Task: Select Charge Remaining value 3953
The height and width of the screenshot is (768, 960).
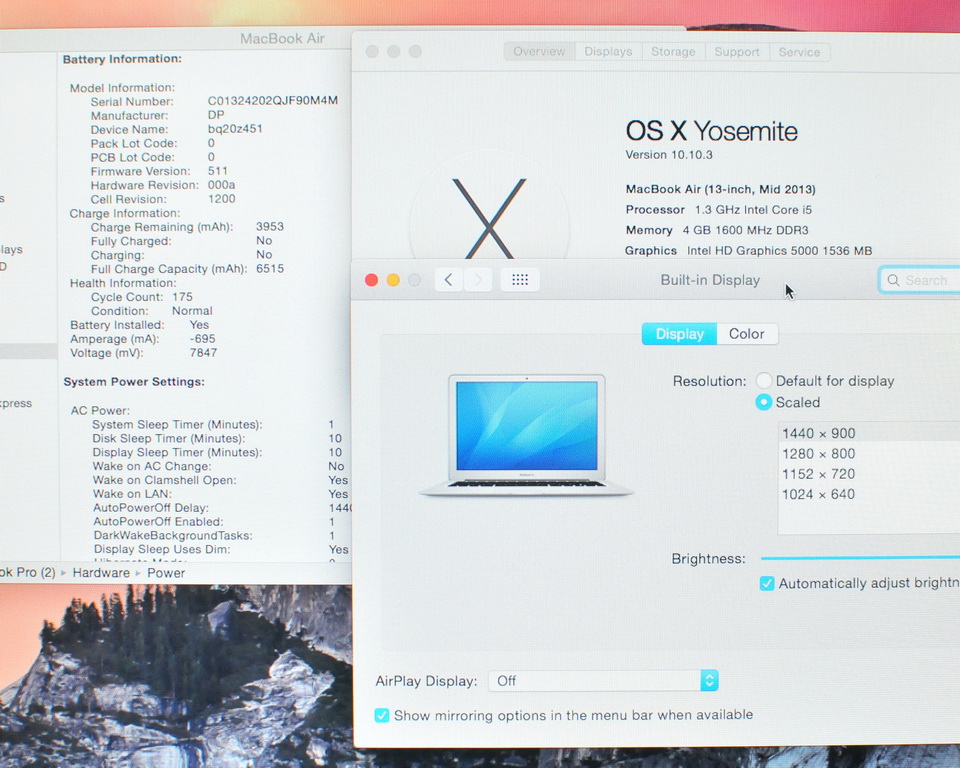Action: point(269,226)
